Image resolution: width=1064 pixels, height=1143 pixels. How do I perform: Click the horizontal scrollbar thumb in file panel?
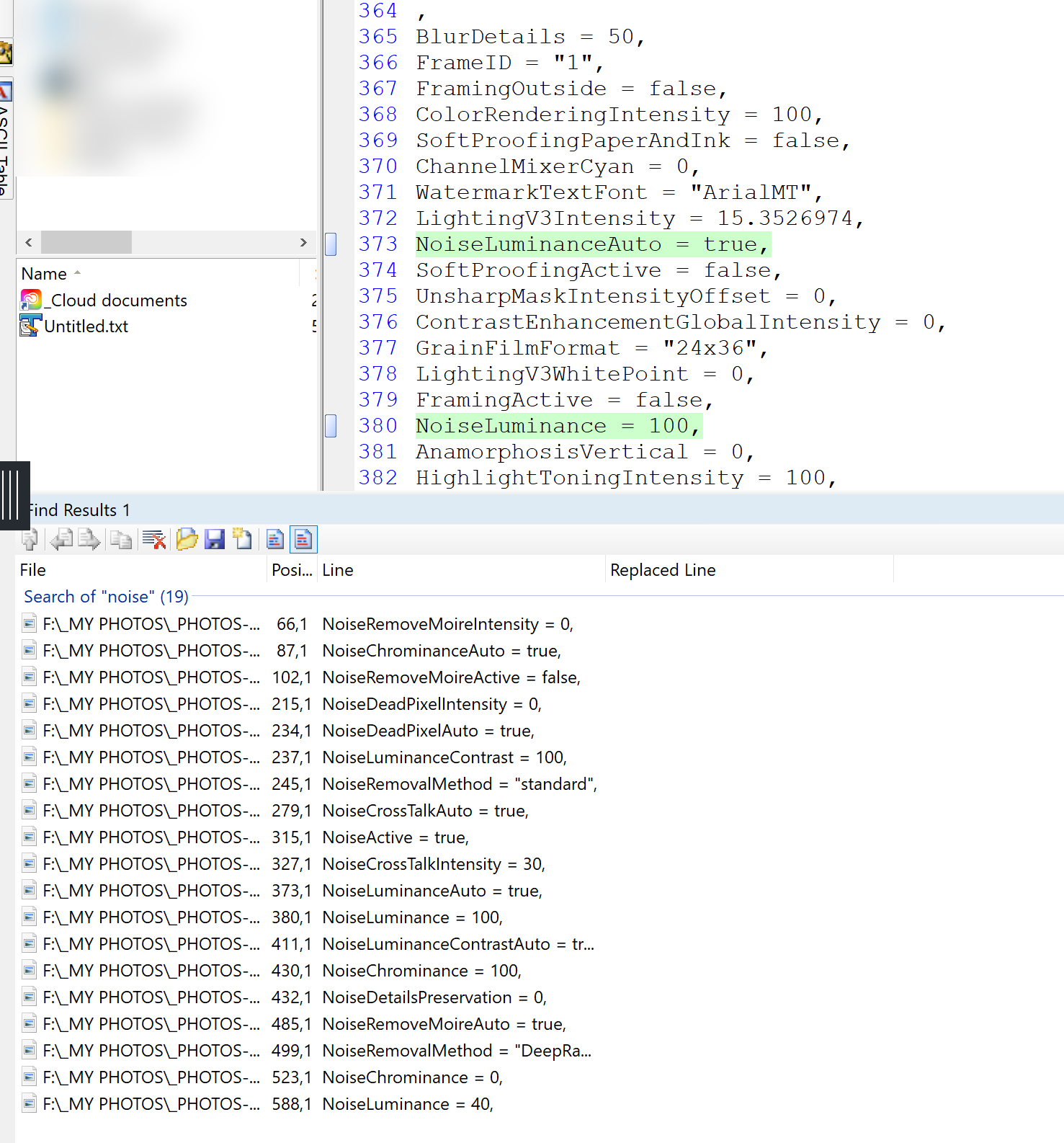point(86,242)
